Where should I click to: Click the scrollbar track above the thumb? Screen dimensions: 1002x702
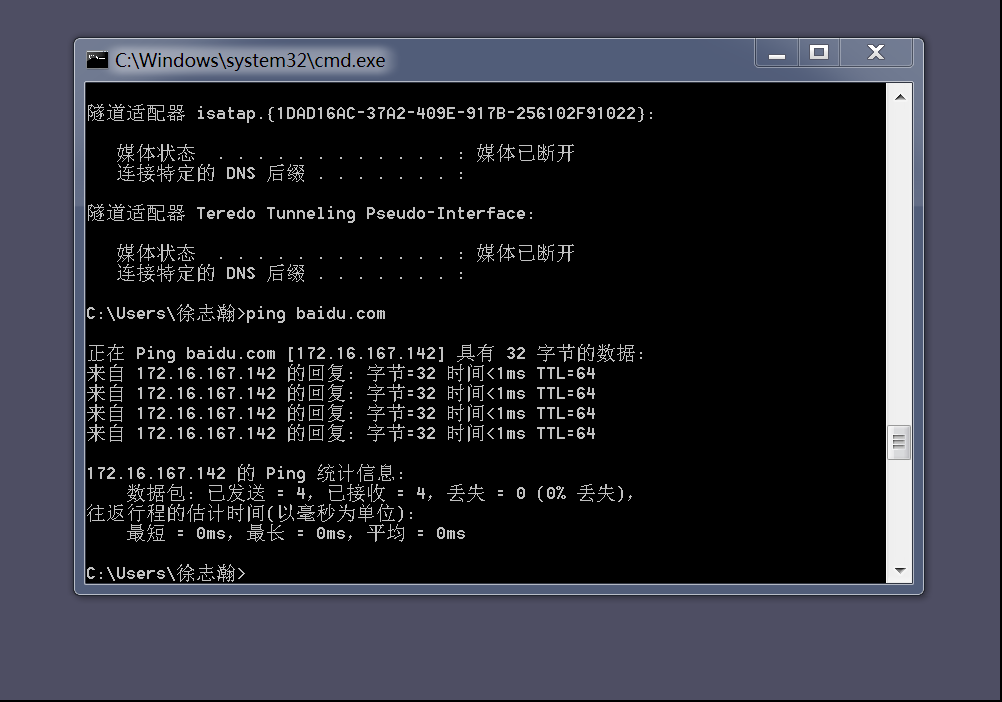pos(900,260)
